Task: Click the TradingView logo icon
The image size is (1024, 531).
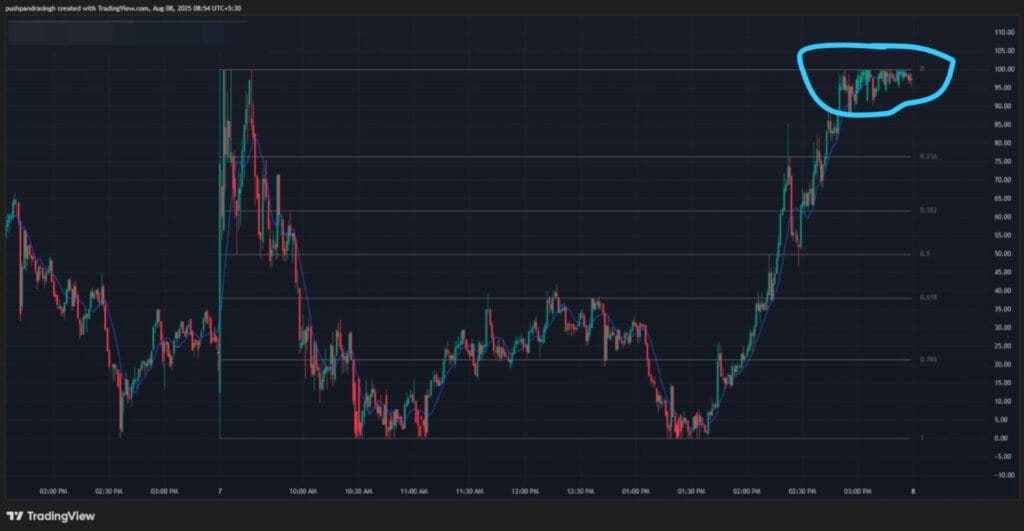Action: point(17,515)
